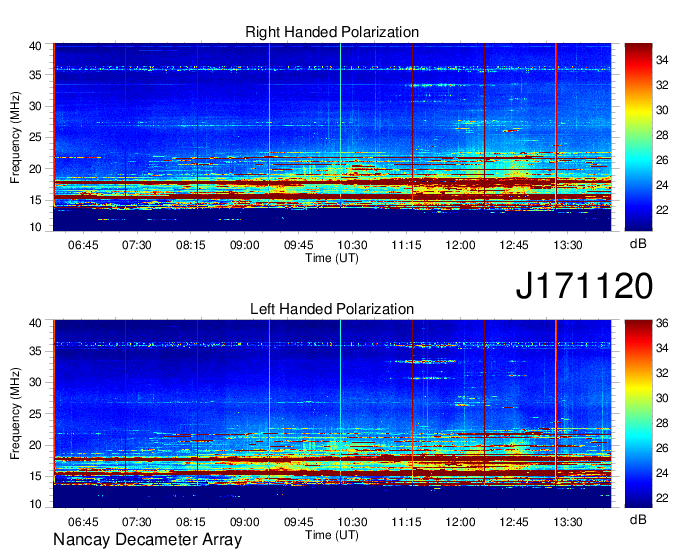Click the 34 value on Right Handed colorbar

tap(662, 60)
